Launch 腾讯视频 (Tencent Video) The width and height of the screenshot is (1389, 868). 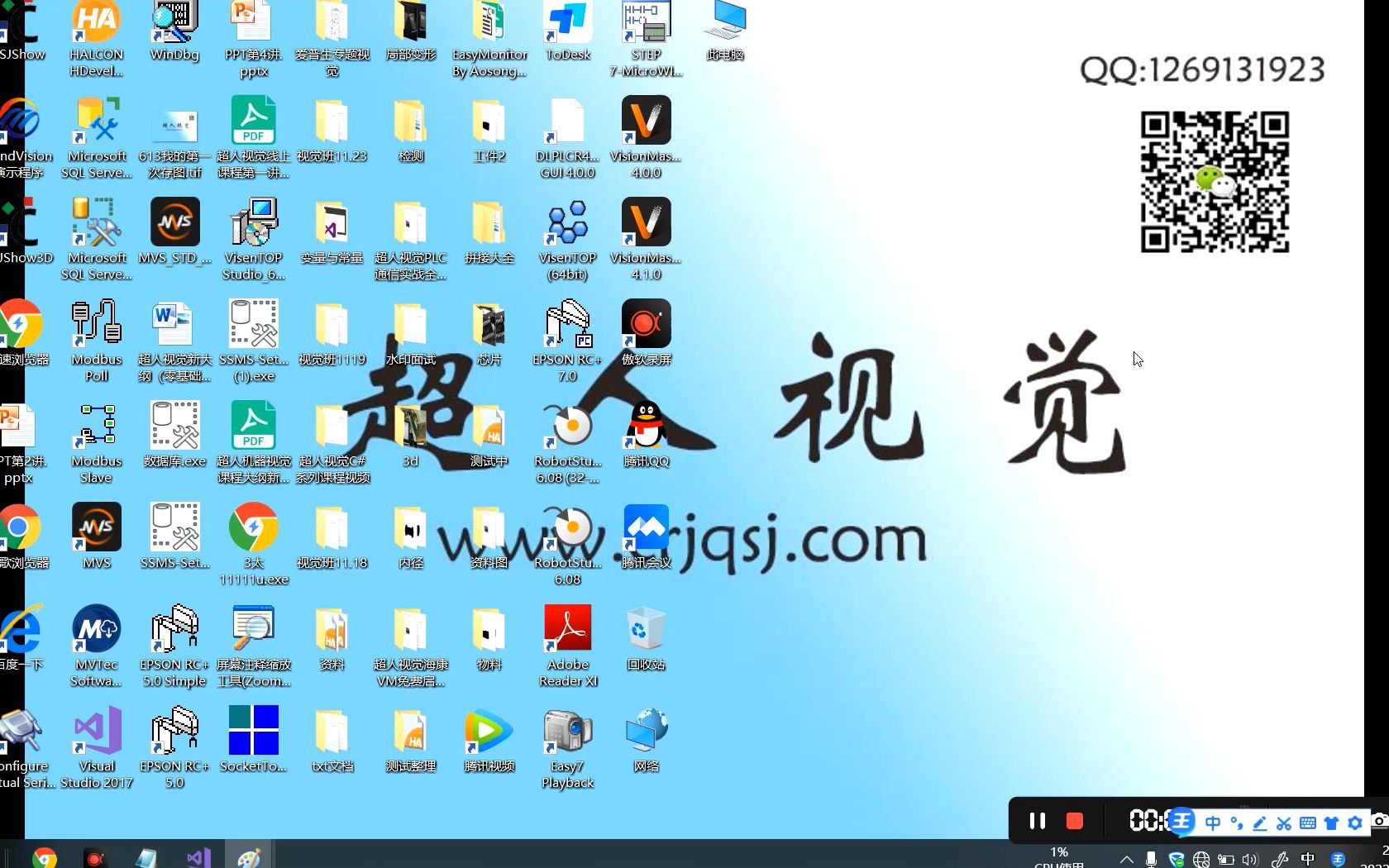coord(489,739)
